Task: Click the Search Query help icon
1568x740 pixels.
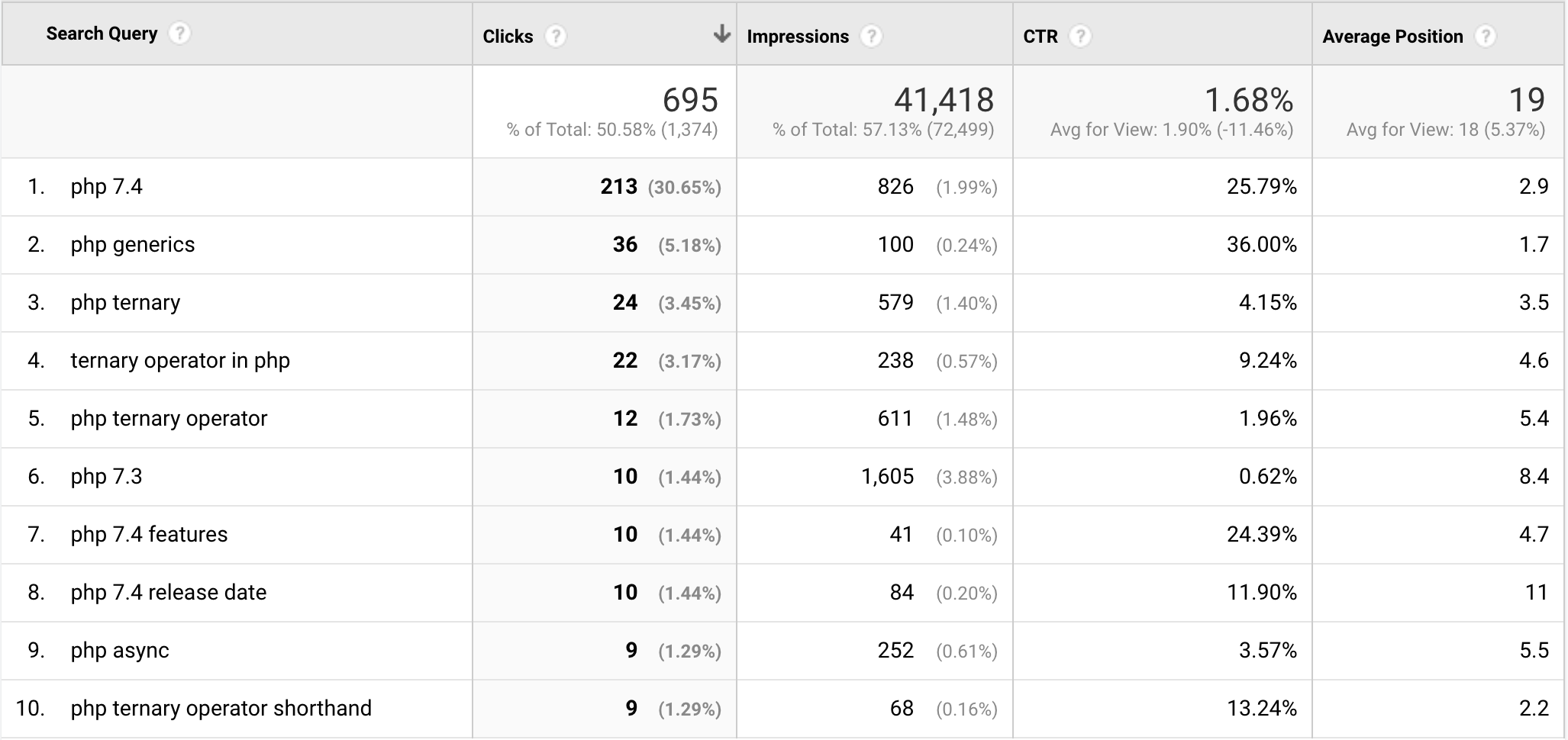Action: click(x=181, y=34)
